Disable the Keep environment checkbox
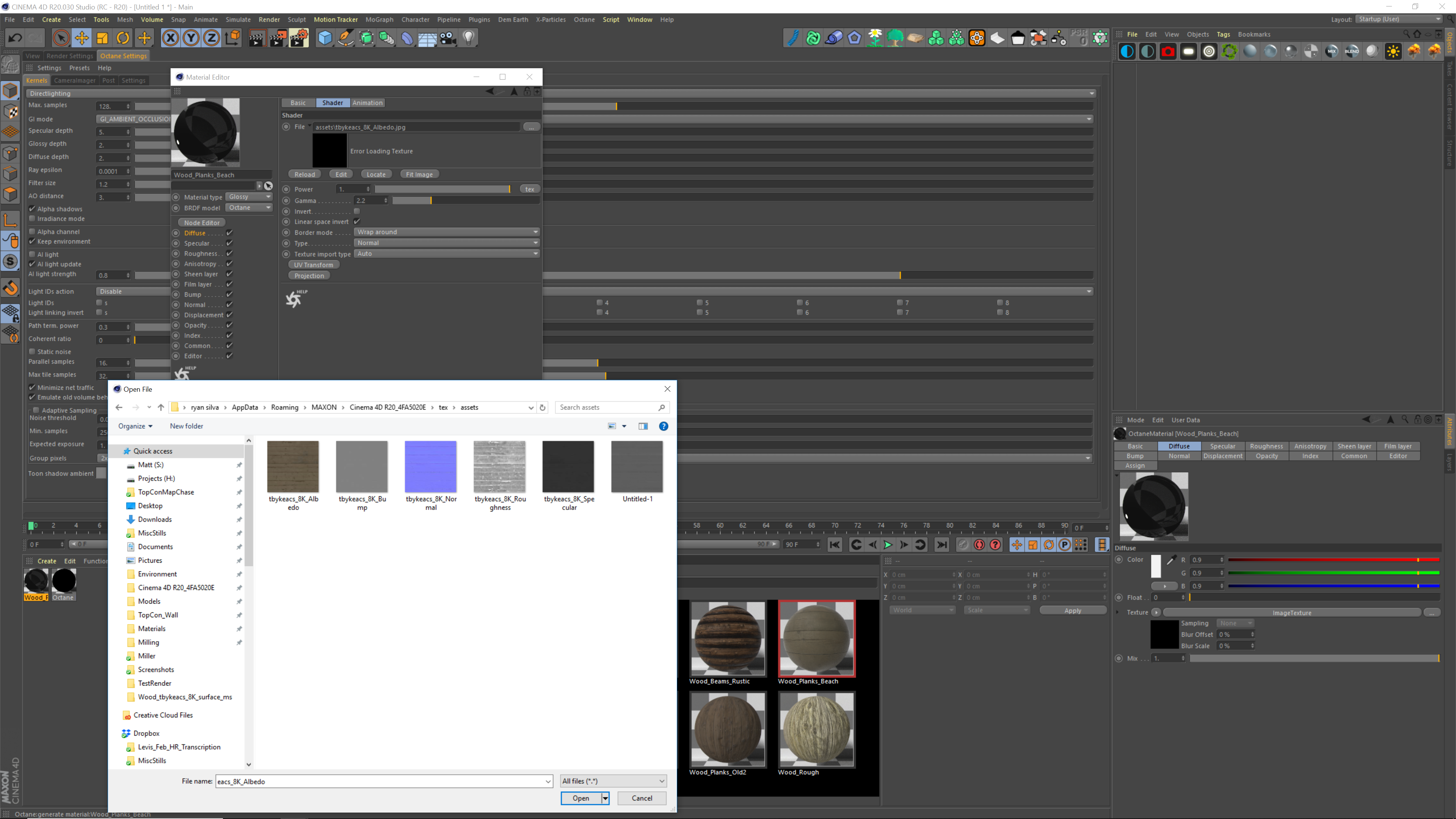The width and height of the screenshot is (1456, 819). 32,242
